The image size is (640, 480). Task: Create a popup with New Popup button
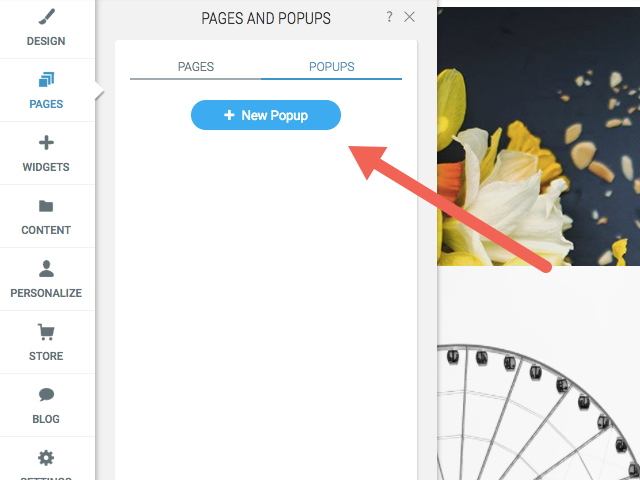(x=266, y=115)
